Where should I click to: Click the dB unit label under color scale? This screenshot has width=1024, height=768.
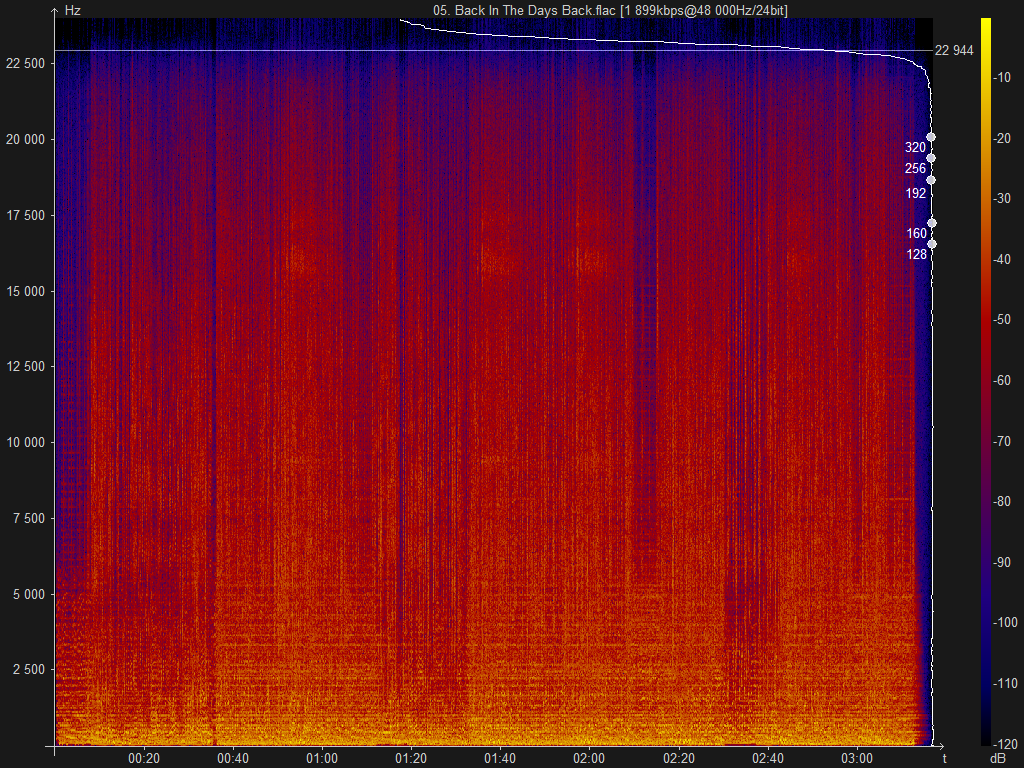tap(998, 759)
